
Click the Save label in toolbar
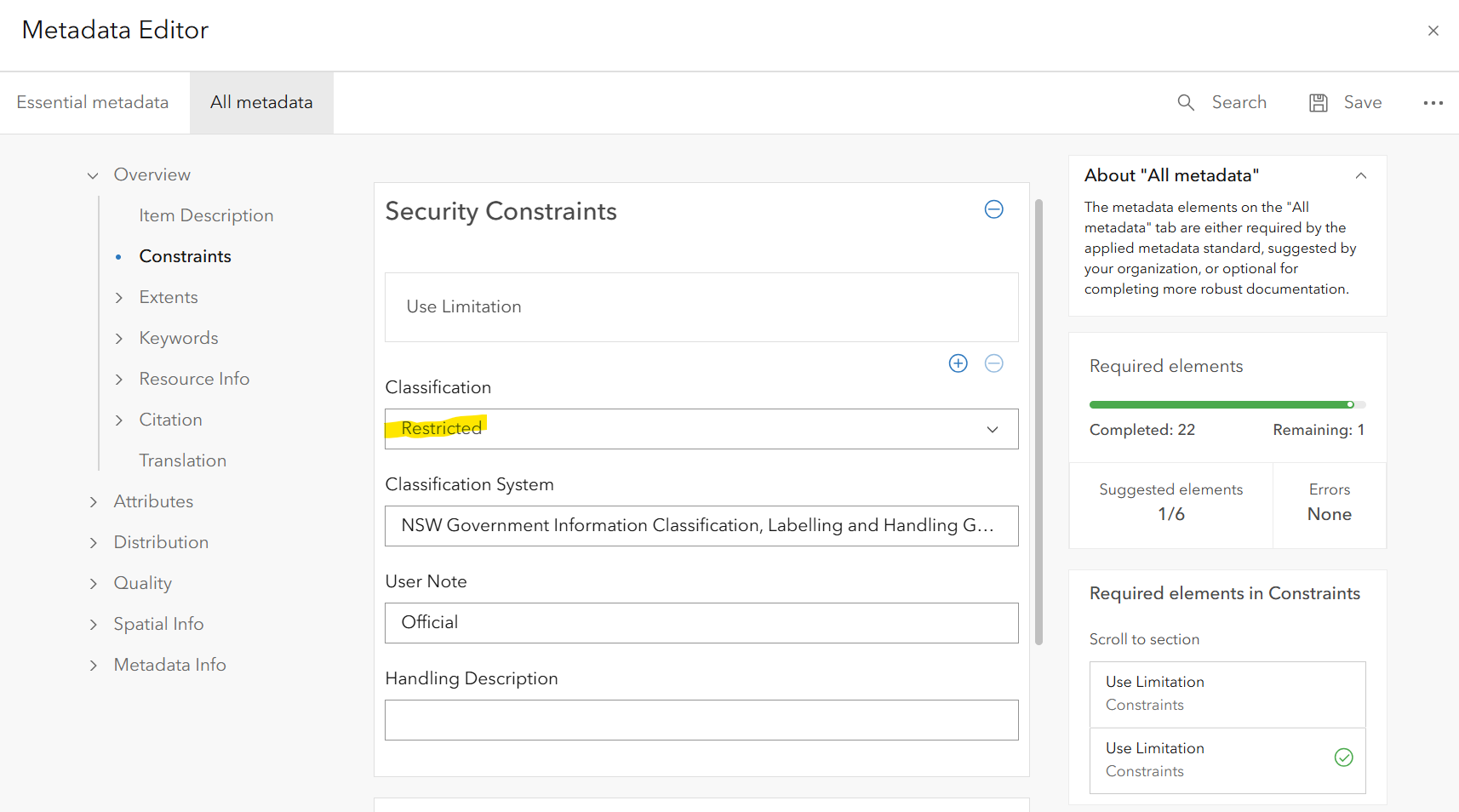pos(1363,102)
